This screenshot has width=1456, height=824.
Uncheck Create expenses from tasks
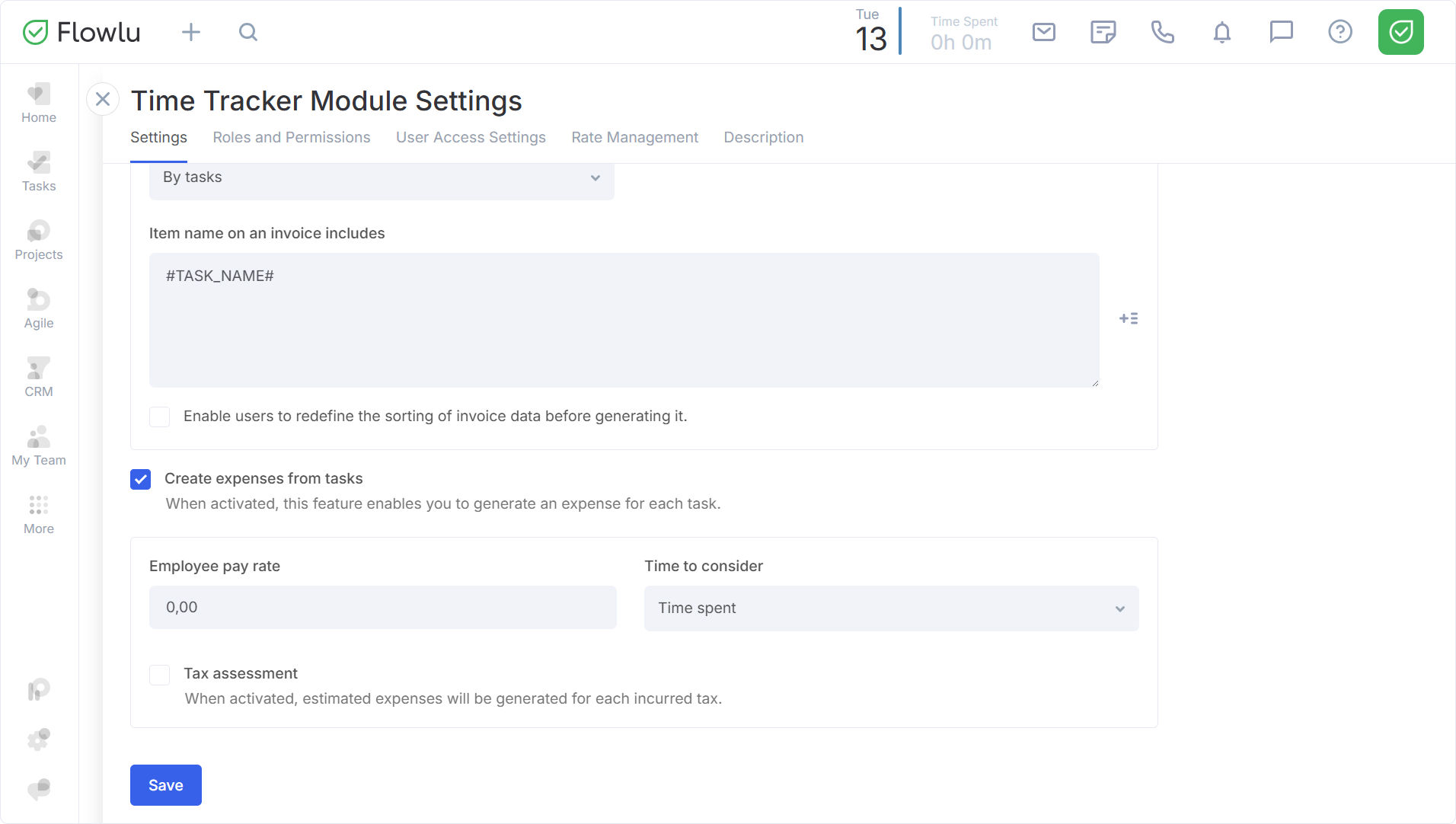pos(141,479)
